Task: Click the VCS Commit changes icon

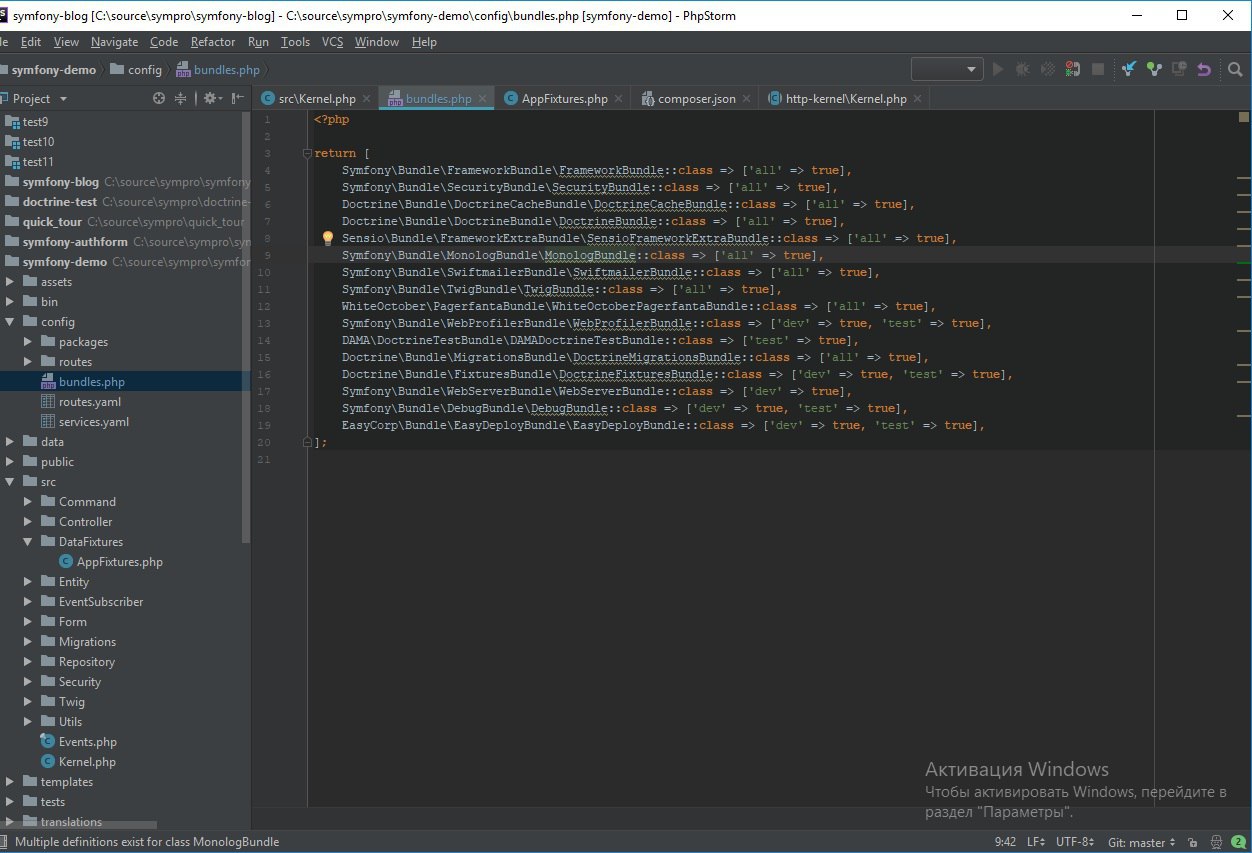Action: [1155, 69]
